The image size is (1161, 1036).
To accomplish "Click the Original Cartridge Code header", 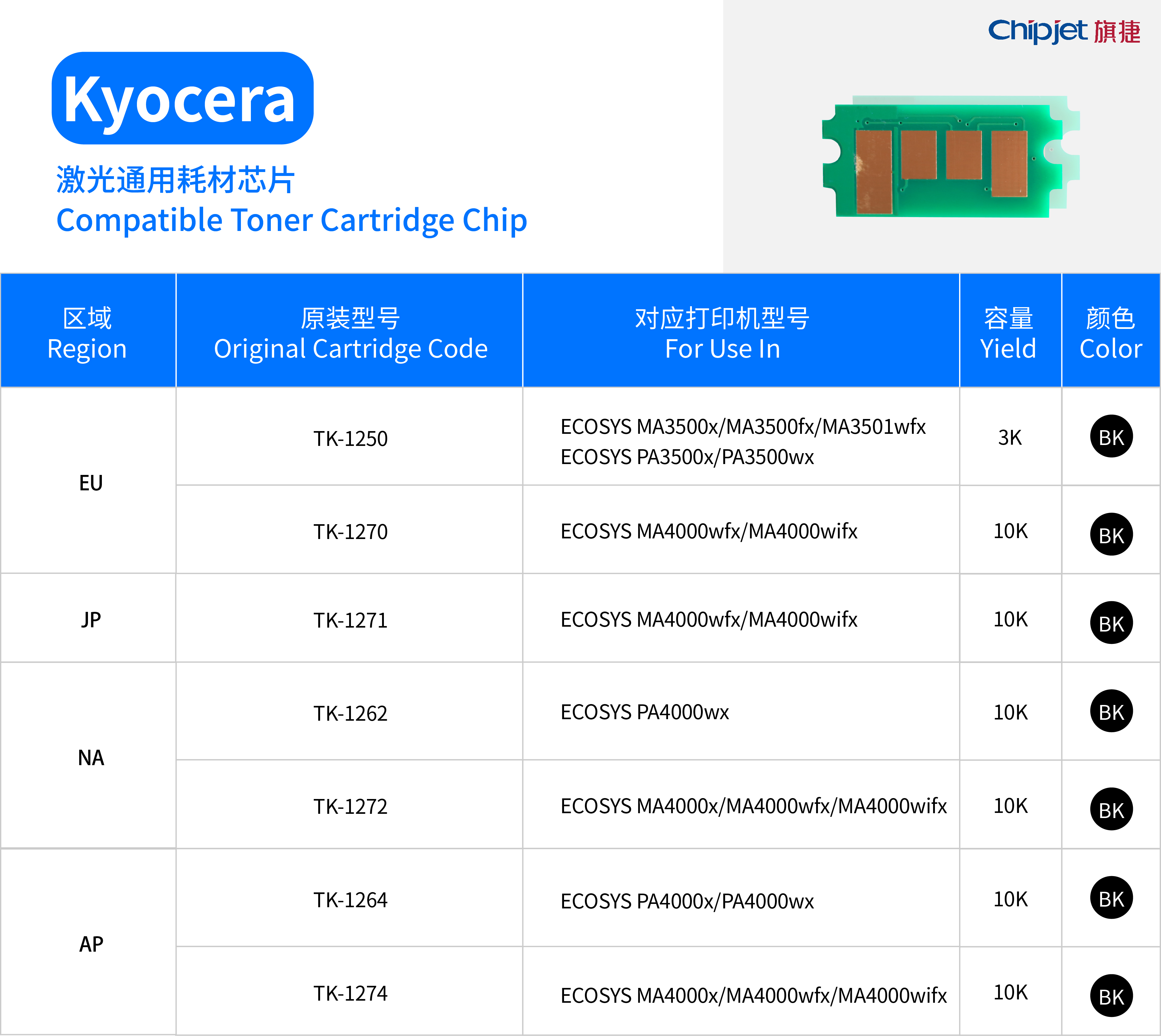I will point(350,333).
